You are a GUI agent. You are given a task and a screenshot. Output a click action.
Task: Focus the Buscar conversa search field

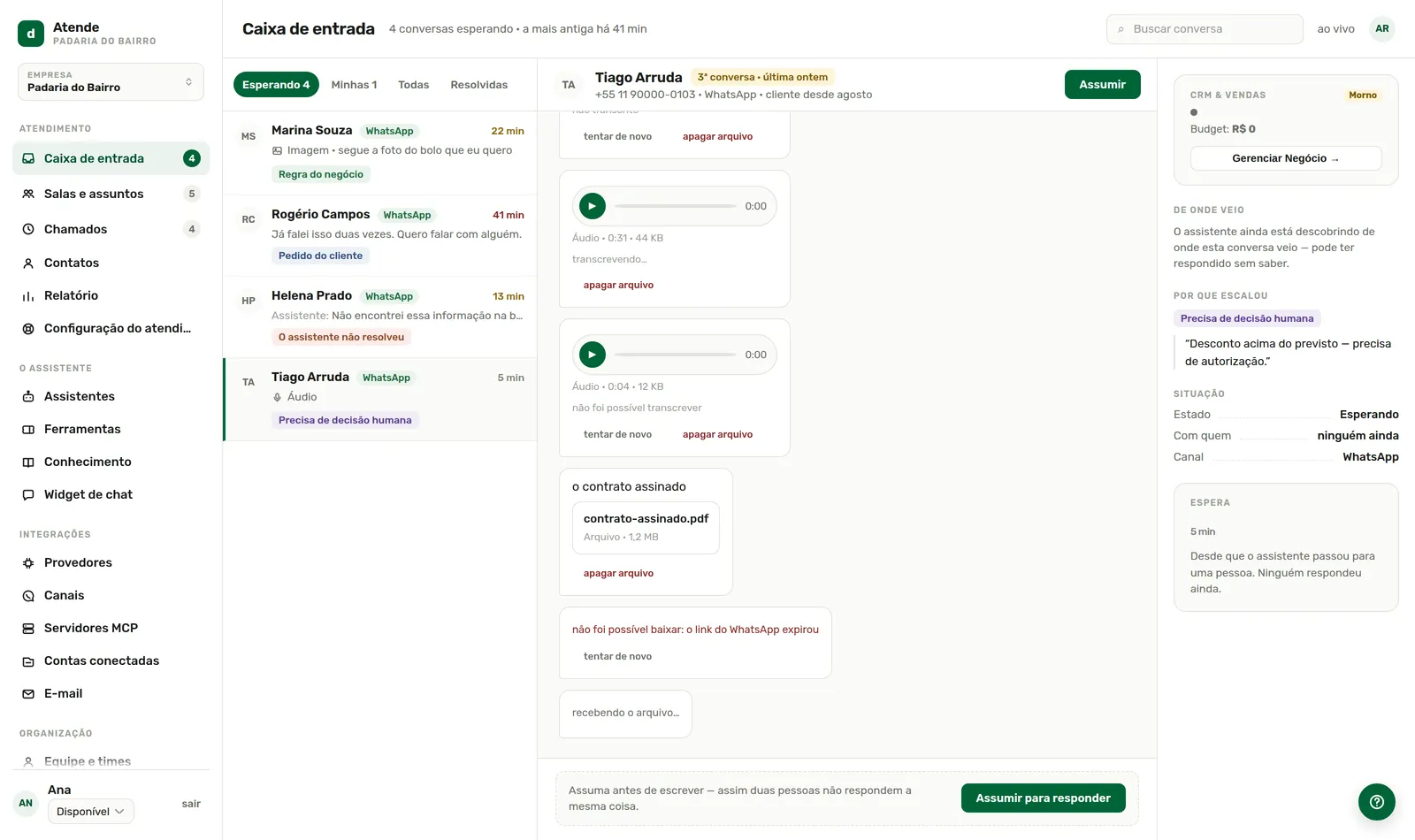coord(1205,29)
